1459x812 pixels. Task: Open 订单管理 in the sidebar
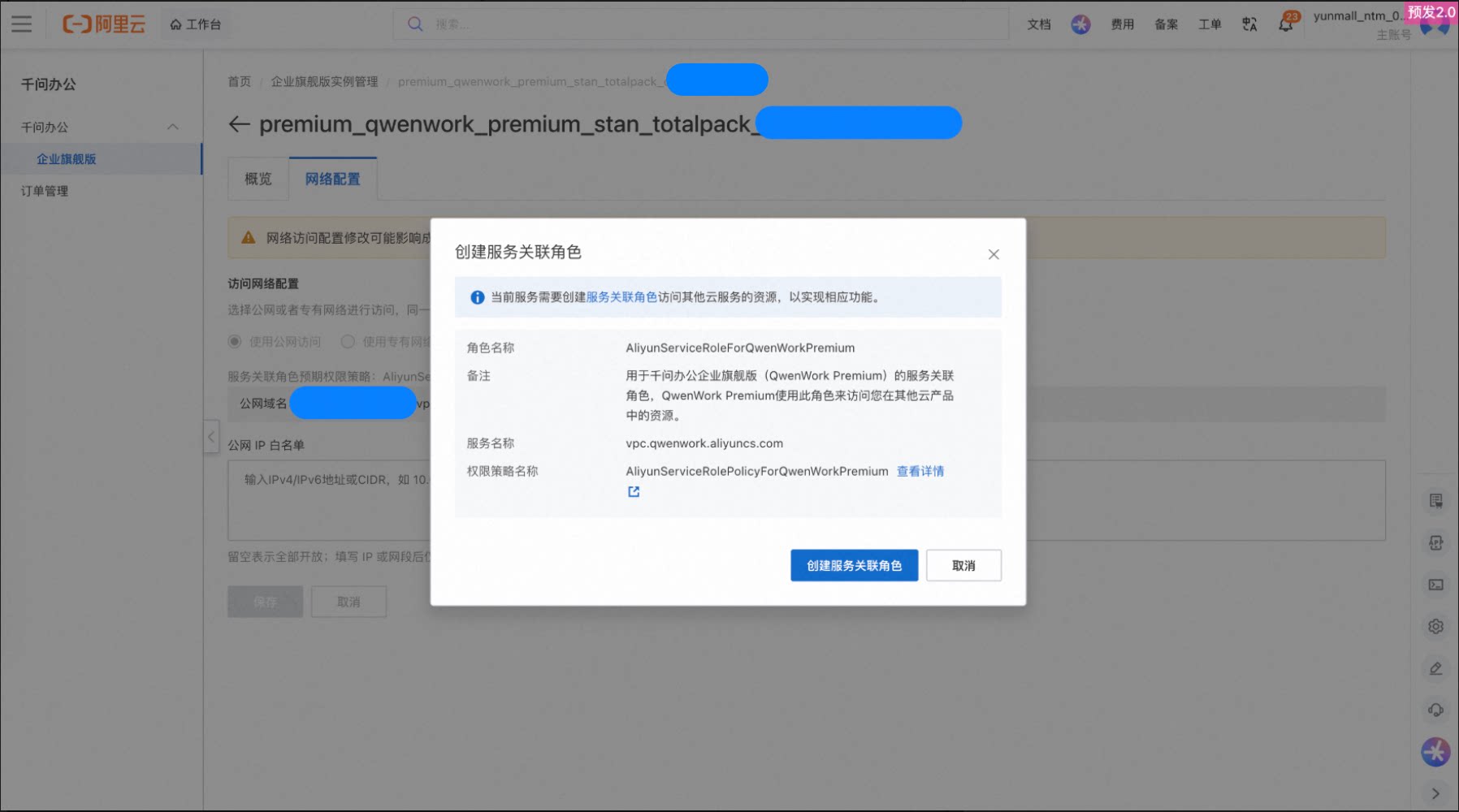coord(45,191)
